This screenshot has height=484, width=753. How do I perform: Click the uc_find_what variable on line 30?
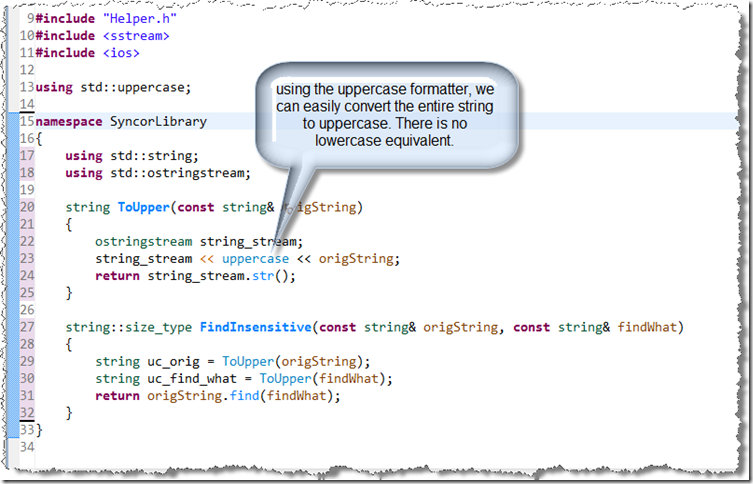click(192, 379)
